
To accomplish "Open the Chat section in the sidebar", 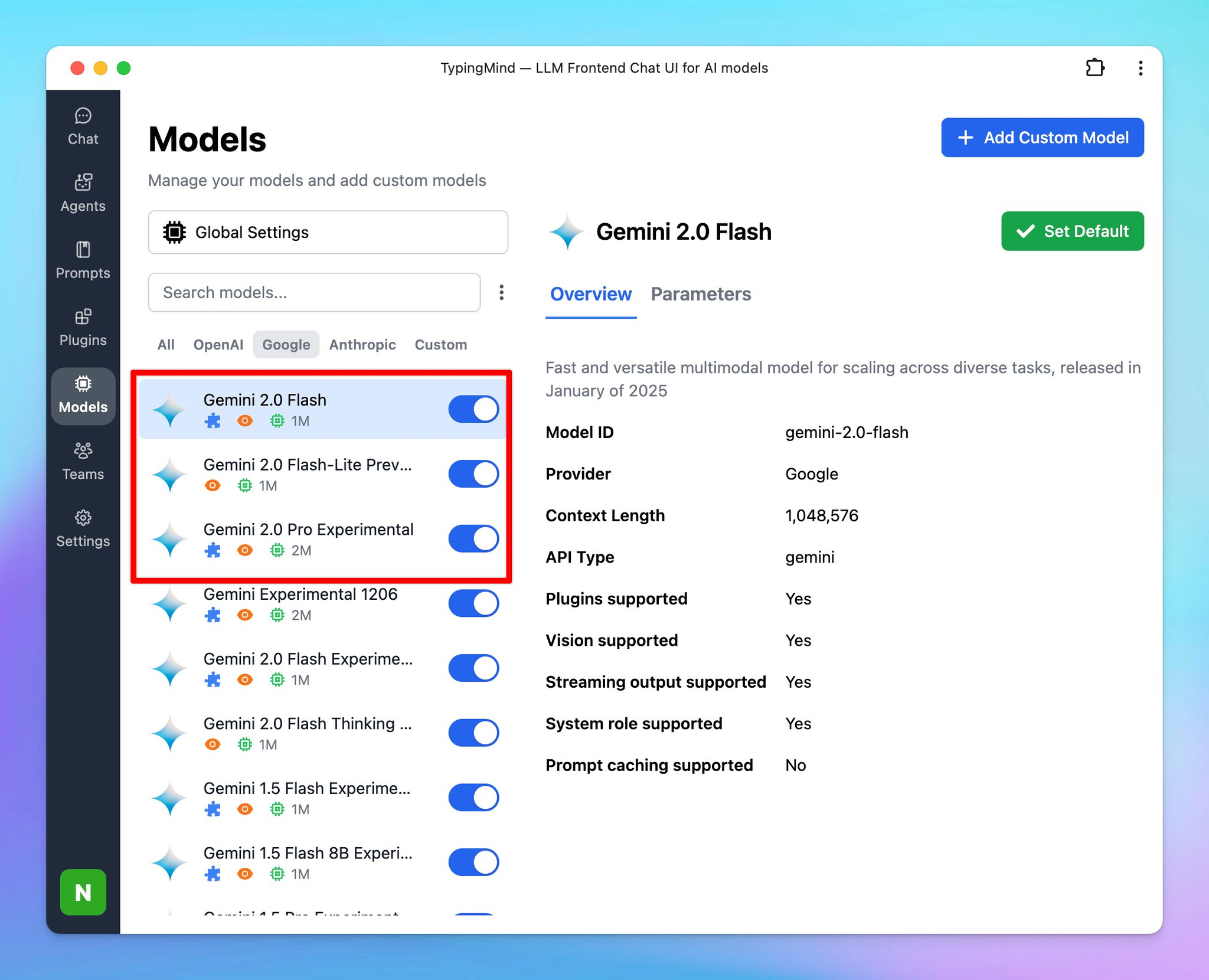I will click(83, 126).
